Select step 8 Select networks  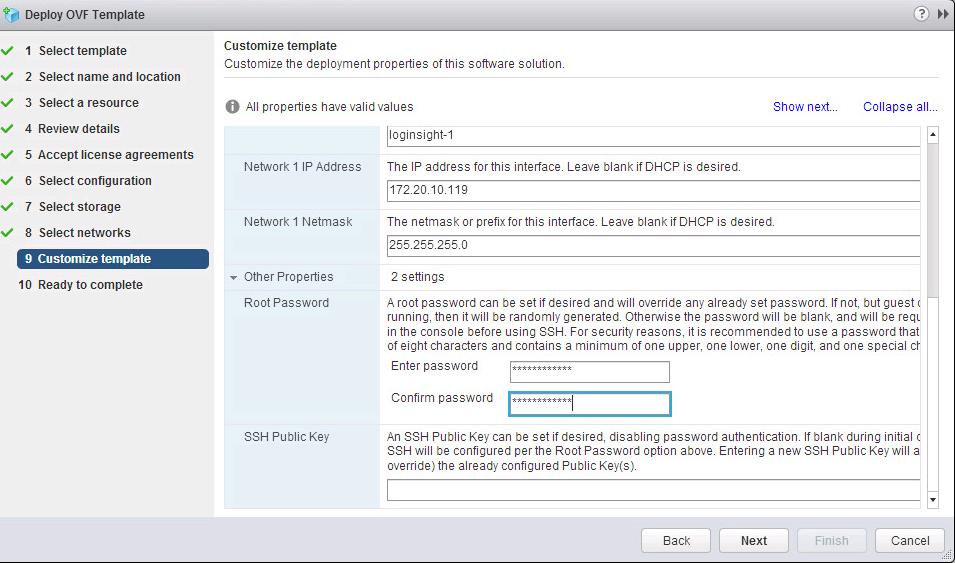click(84, 233)
